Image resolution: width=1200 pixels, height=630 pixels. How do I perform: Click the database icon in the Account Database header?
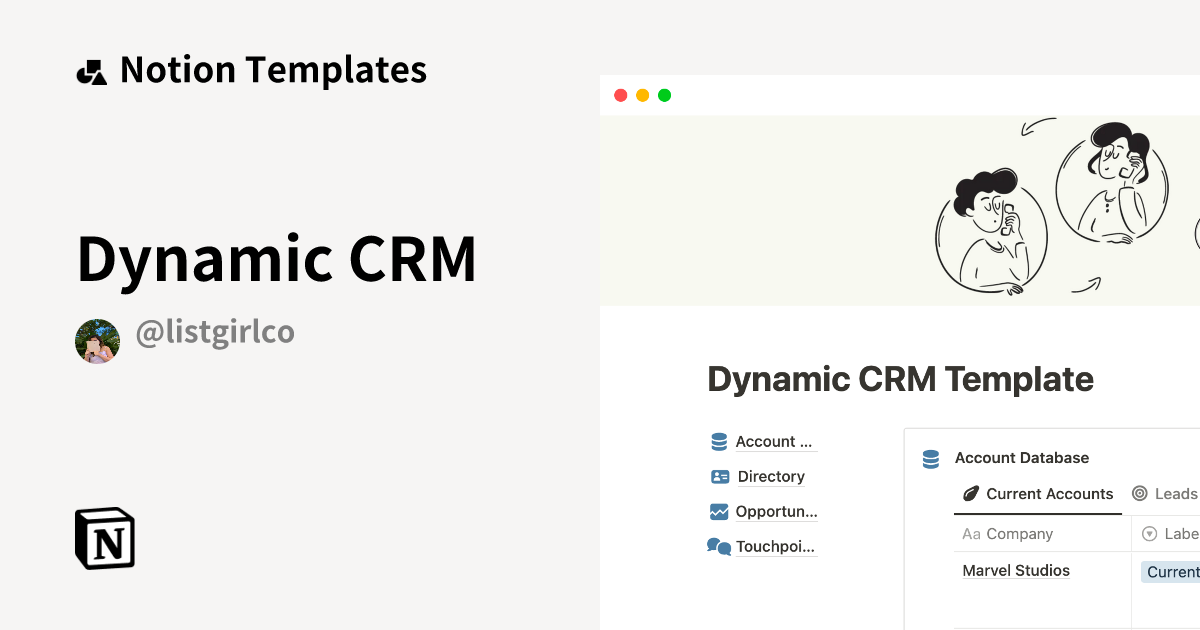tap(930, 458)
